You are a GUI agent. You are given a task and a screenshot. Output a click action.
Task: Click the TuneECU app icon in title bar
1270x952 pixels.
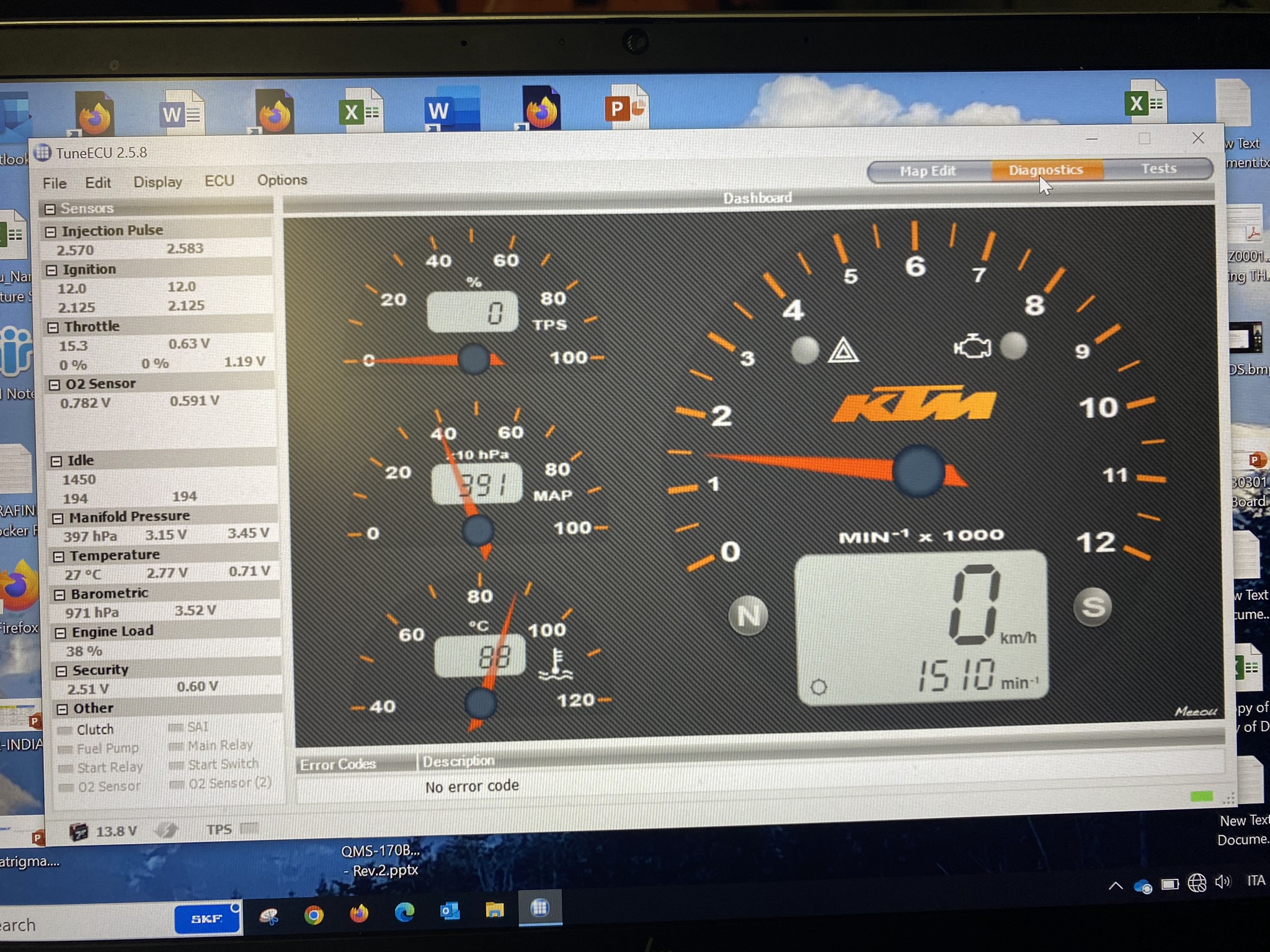[43, 152]
